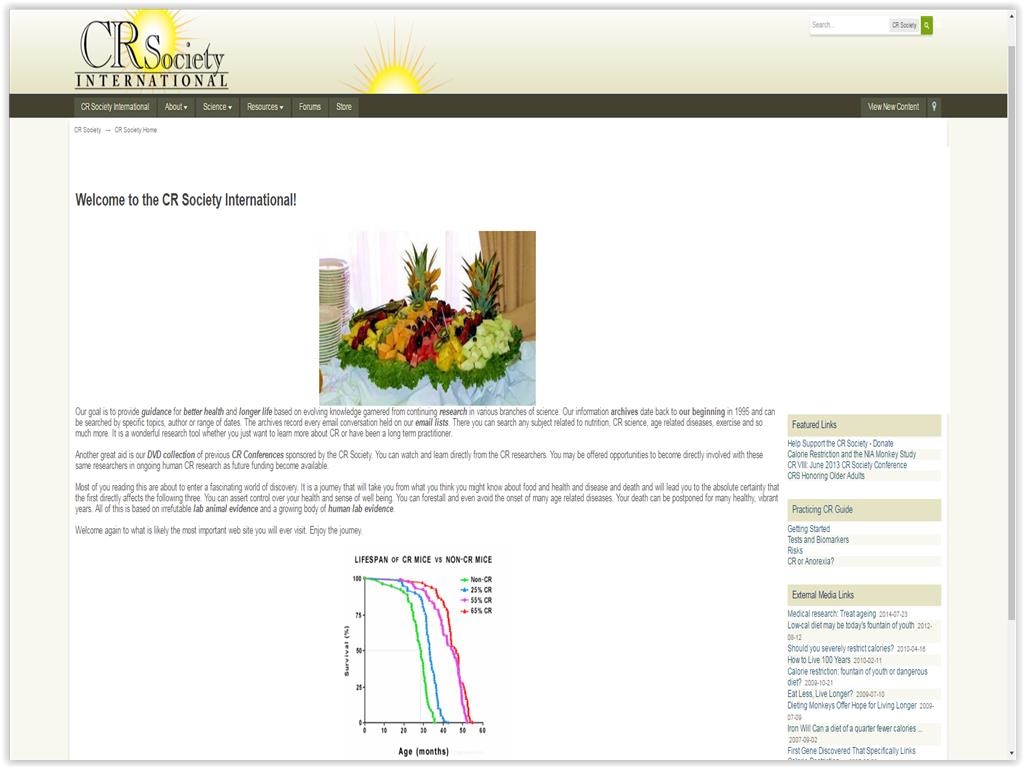Click the scrollbar up arrow
Image resolution: width=1024 pixels, height=768 pixels.
pos(1012,16)
